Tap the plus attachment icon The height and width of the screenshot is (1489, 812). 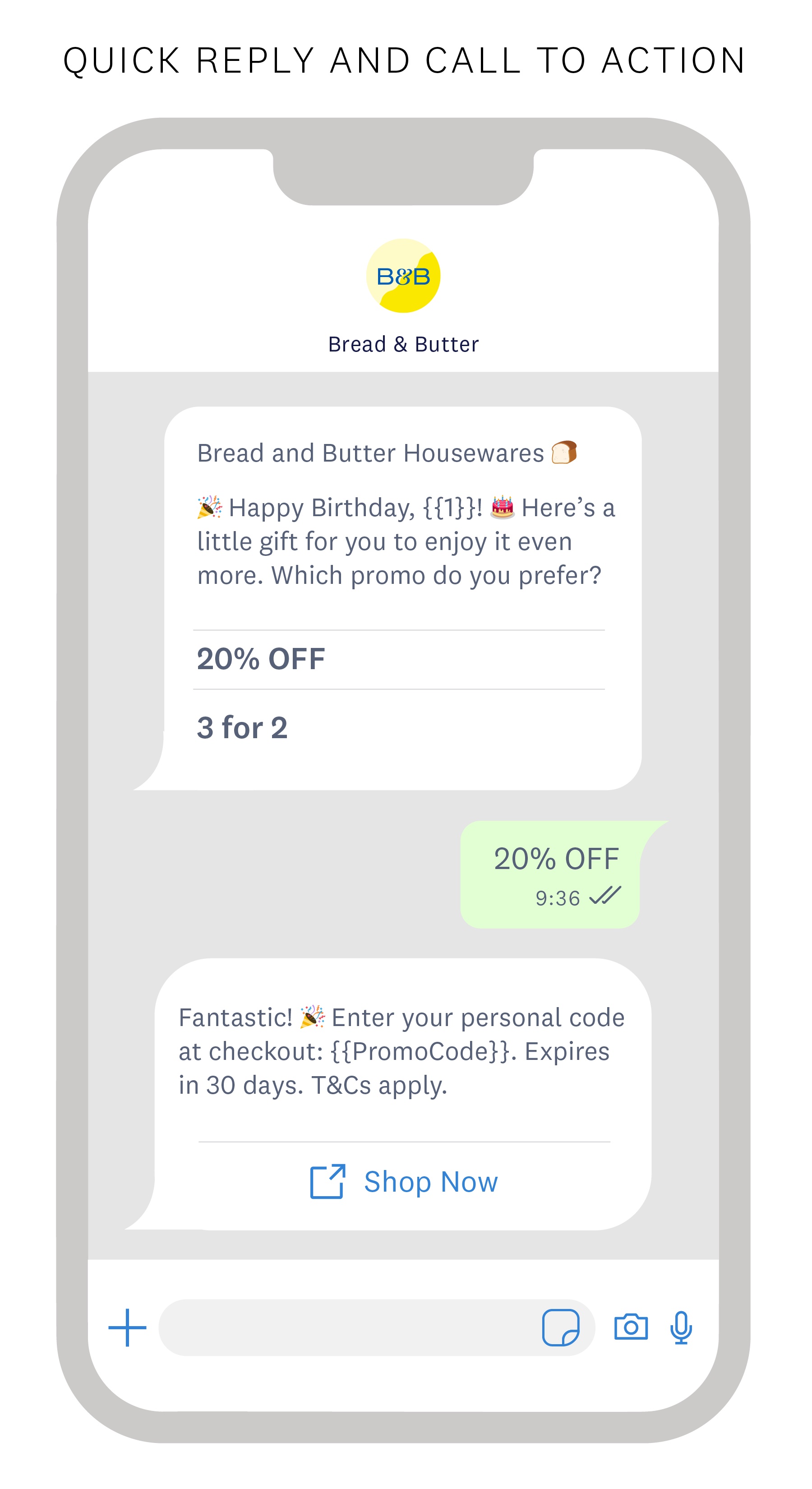point(127,1328)
